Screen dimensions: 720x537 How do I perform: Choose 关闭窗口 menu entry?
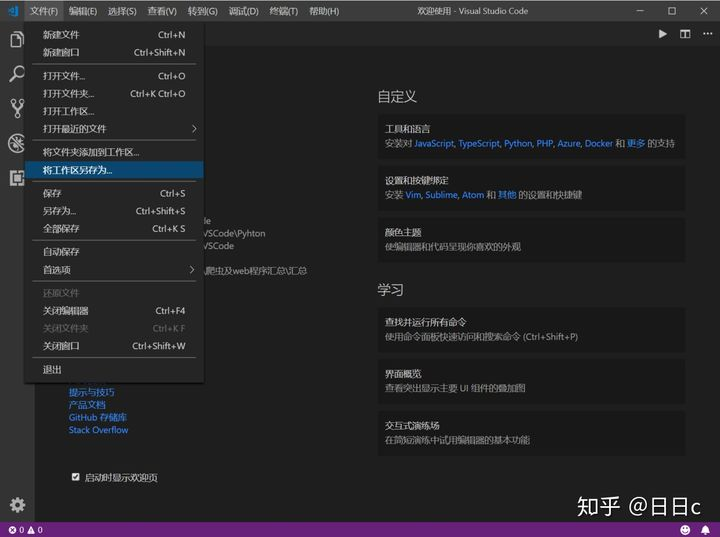coord(115,346)
